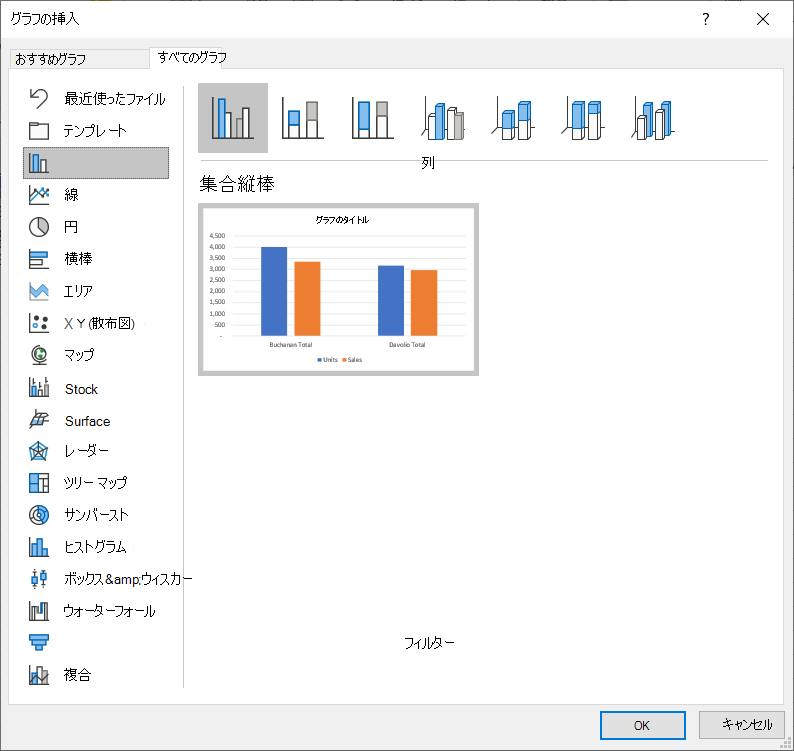Select the 3-D column subtype icon
The width and height of the screenshot is (794, 751).
point(653,118)
